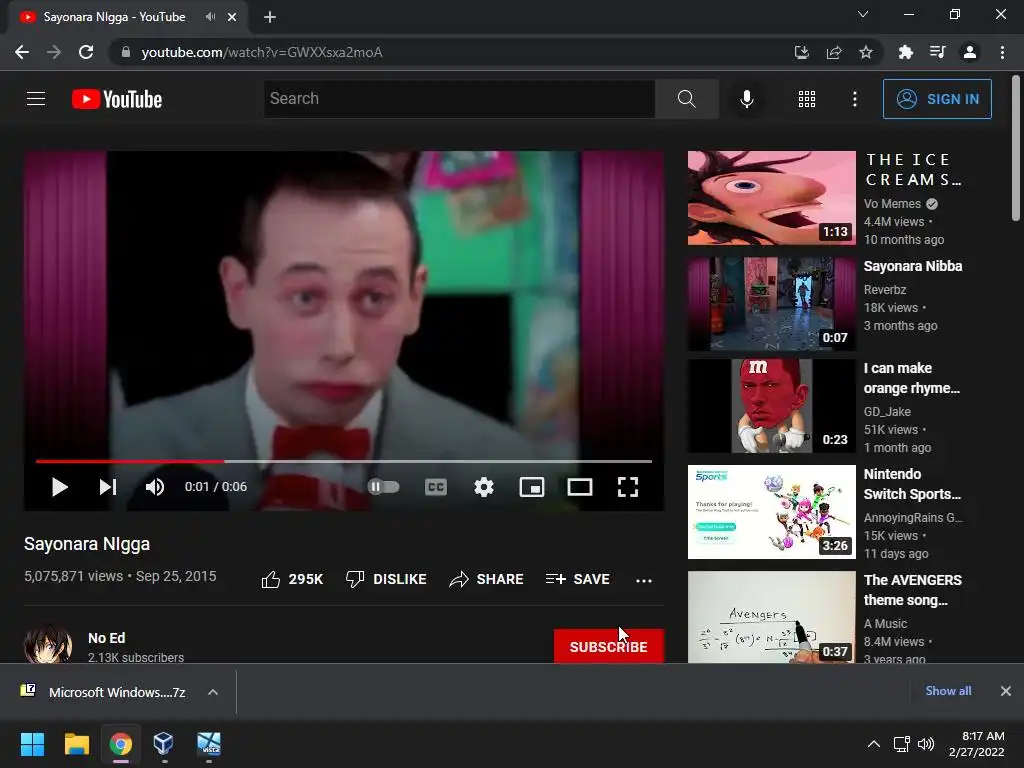
Task: Expand download item options chevron
Action: [x=213, y=692]
